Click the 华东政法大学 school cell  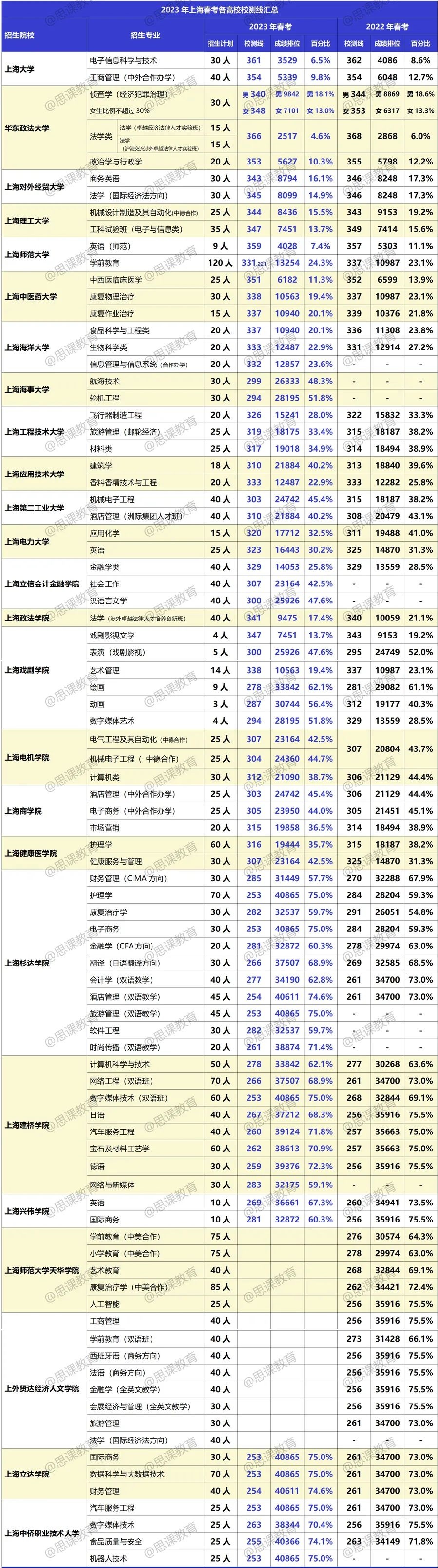pos(27,128)
